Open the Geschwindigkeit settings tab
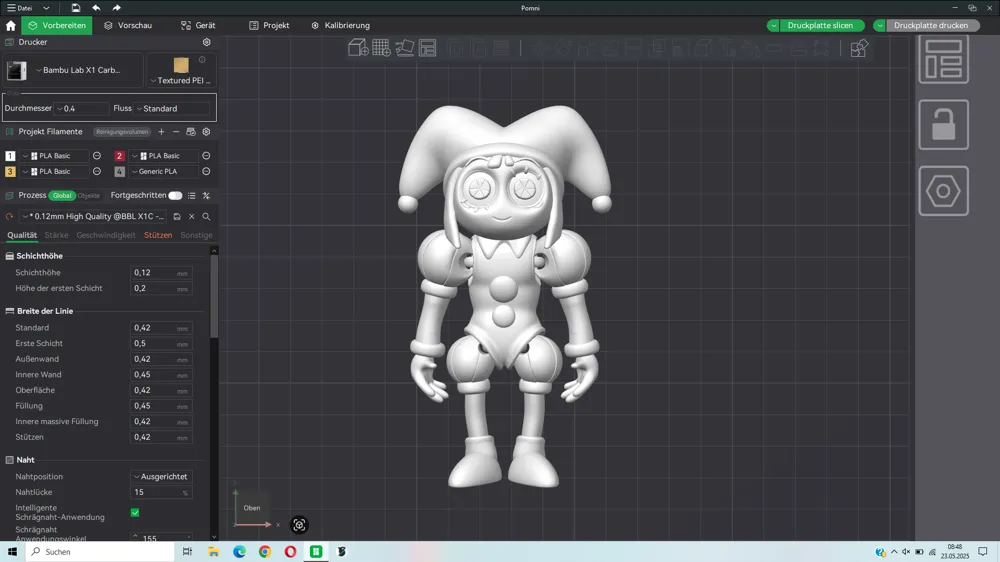Viewport: 1000px width, 562px height. [x=106, y=235]
